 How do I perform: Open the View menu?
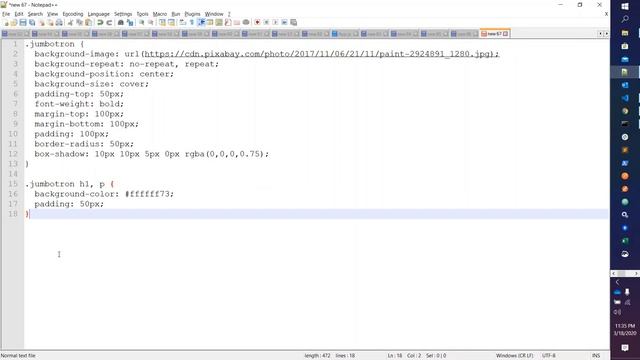tap(53, 14)
